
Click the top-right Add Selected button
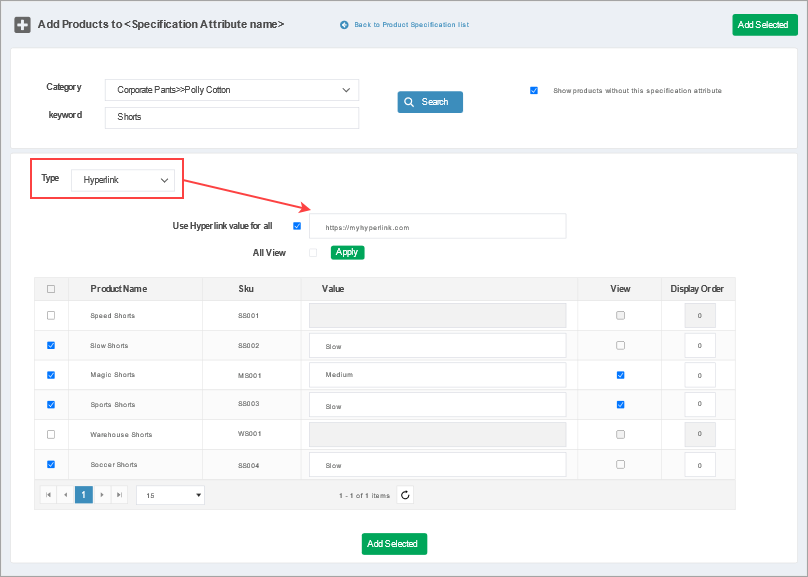point(764,25)
